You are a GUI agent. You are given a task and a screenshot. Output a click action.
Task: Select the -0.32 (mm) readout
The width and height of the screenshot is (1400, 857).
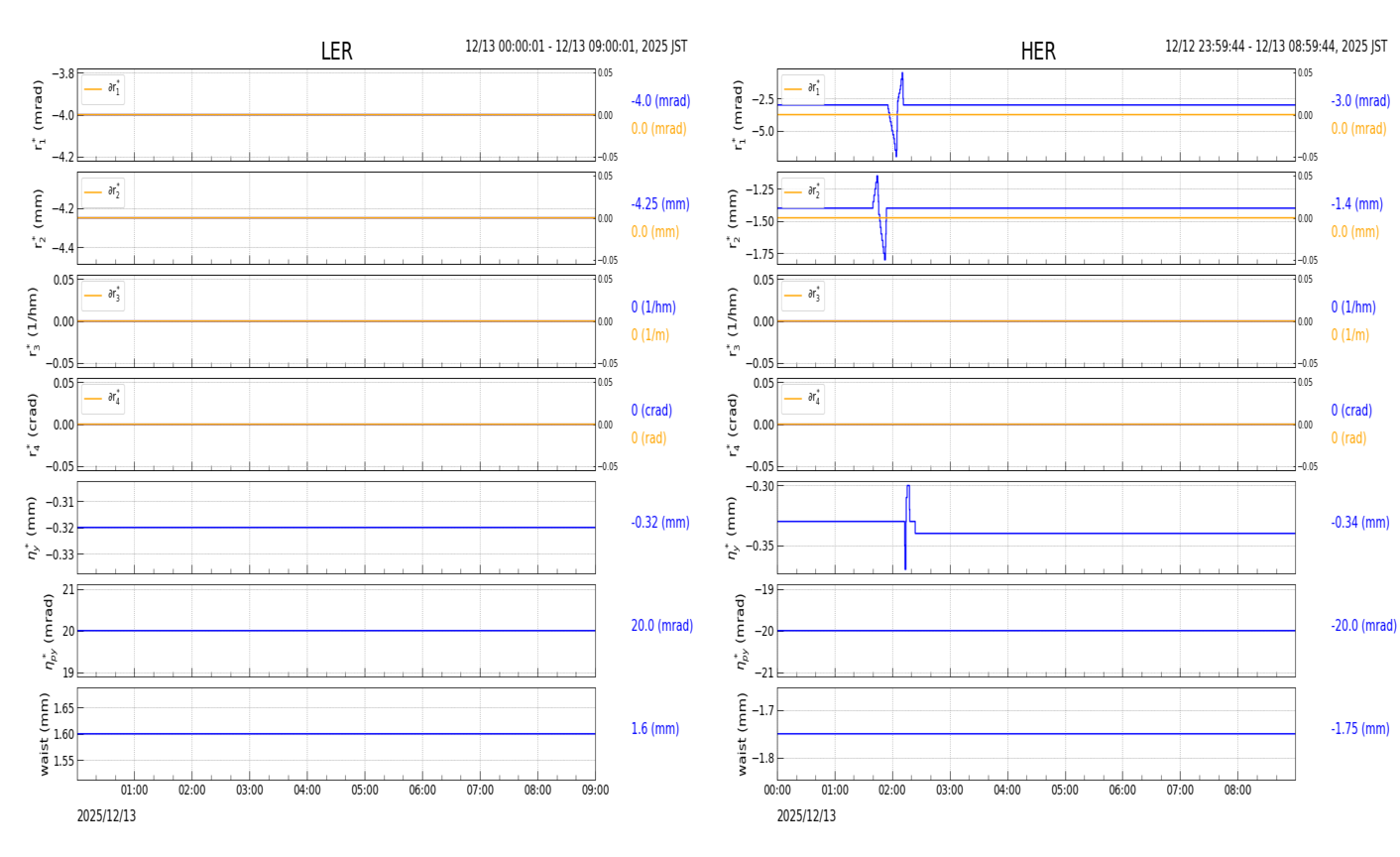pos(660,523)
